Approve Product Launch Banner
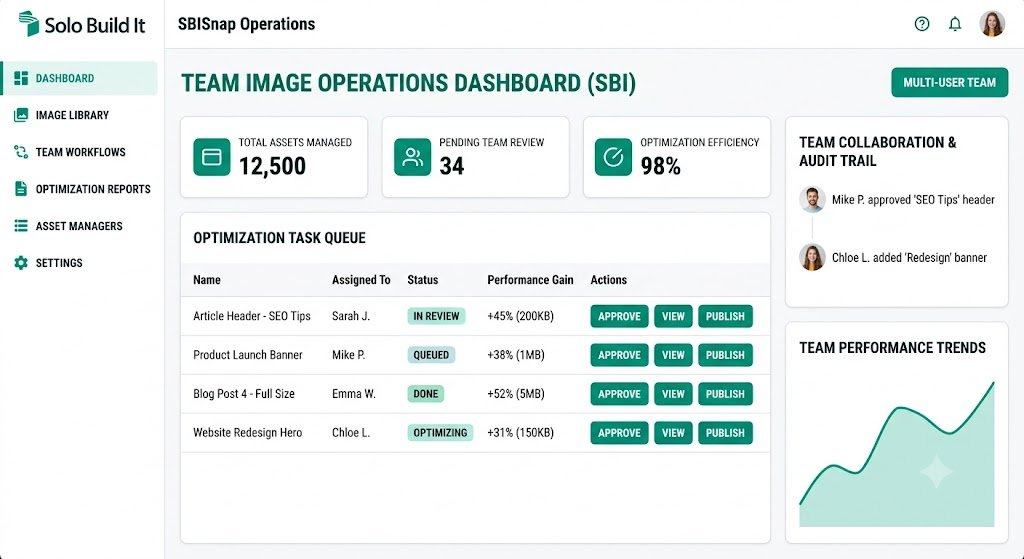The height and width of the screenshot is (559, 1024). [x=619, y=355]
